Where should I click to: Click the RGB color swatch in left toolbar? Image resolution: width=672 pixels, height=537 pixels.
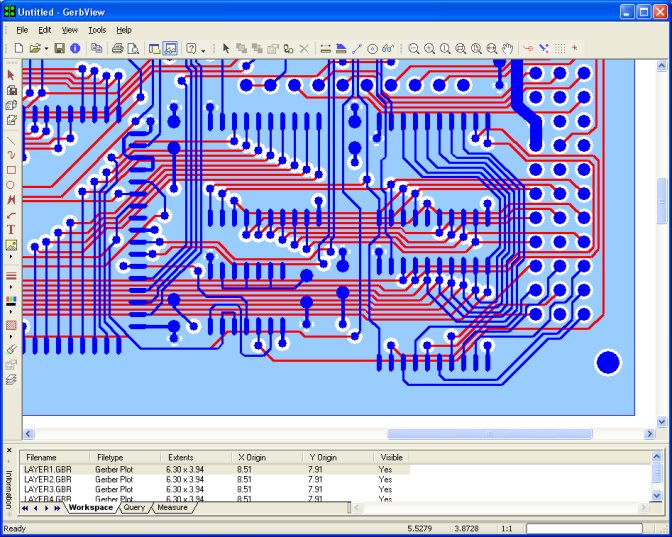pyautogui.click(x=11, y=301)
